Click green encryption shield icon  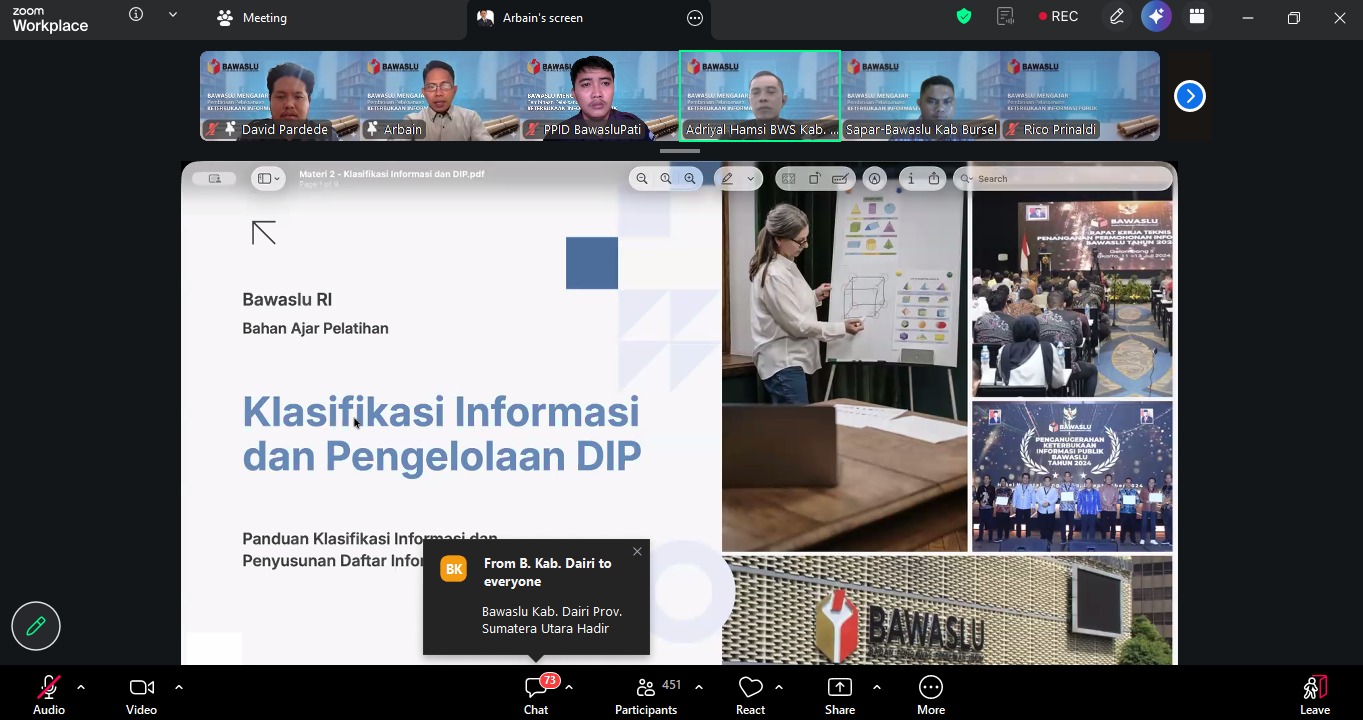(964, 16)
